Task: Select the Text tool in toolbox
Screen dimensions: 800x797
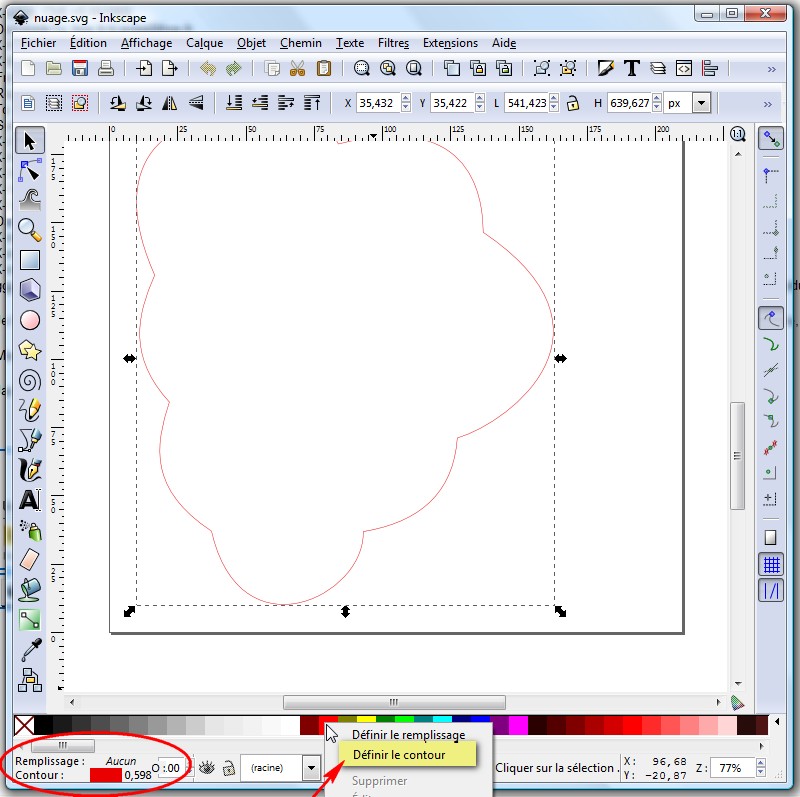Action: click(x=30, y=500)
